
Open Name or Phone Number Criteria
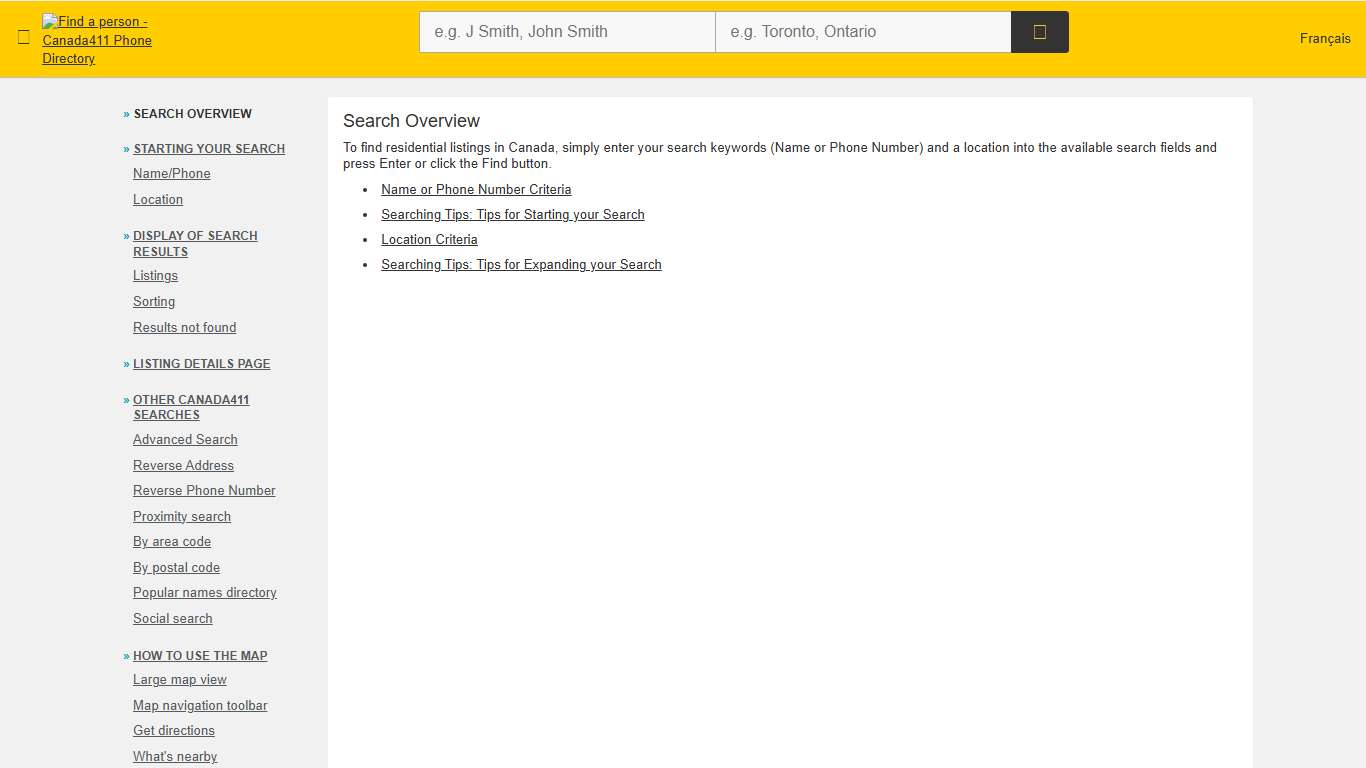coord(476,189)
